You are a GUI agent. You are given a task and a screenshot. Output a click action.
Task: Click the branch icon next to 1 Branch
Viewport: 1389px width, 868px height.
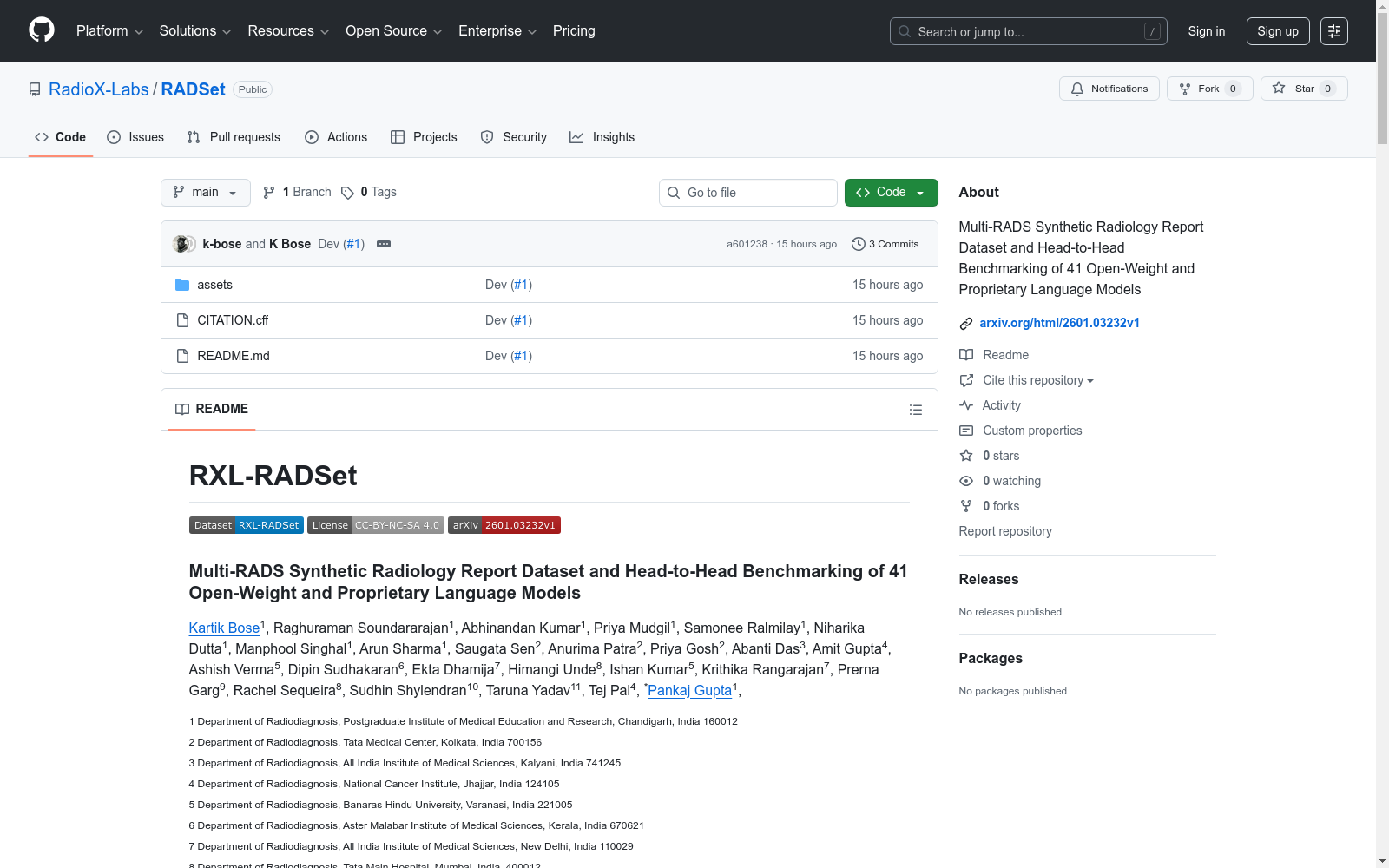tap(269, 193)
